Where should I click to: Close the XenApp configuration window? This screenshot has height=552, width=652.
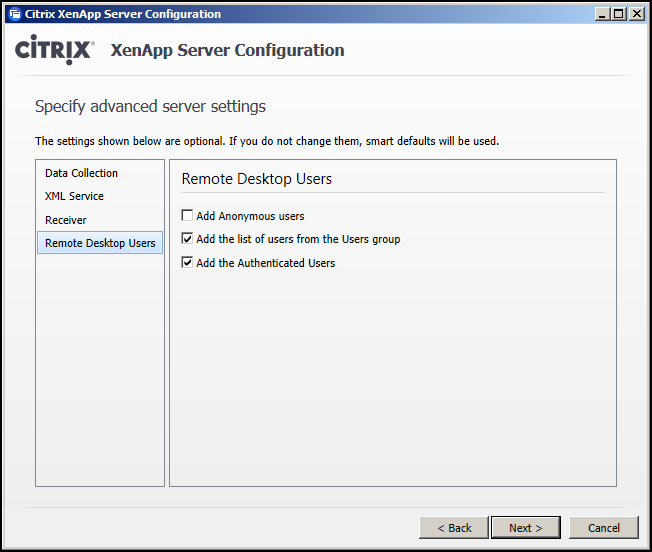[x=635, y=14]
